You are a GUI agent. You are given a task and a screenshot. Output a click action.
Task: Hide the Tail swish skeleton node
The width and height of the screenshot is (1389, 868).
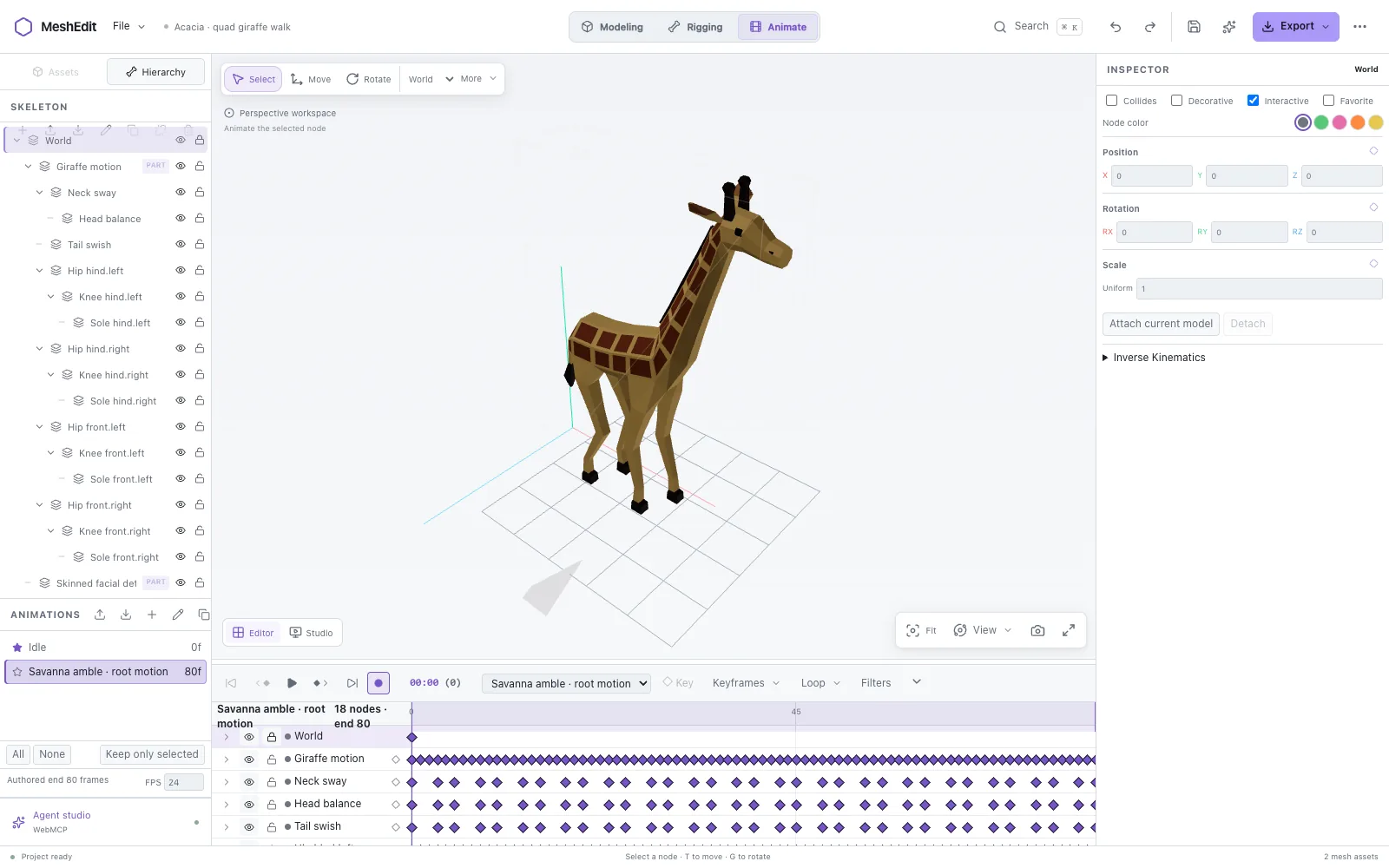pos(181,245)
